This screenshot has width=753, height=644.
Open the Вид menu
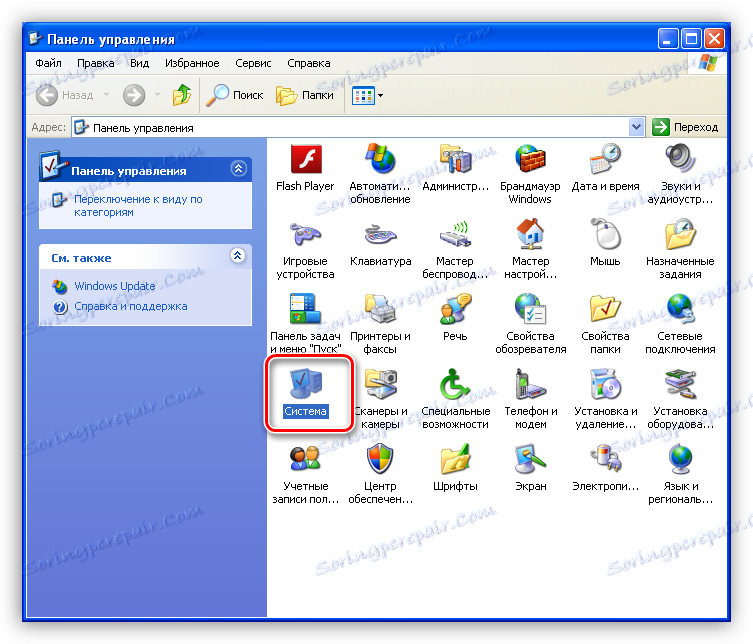[x=140, y=63]
